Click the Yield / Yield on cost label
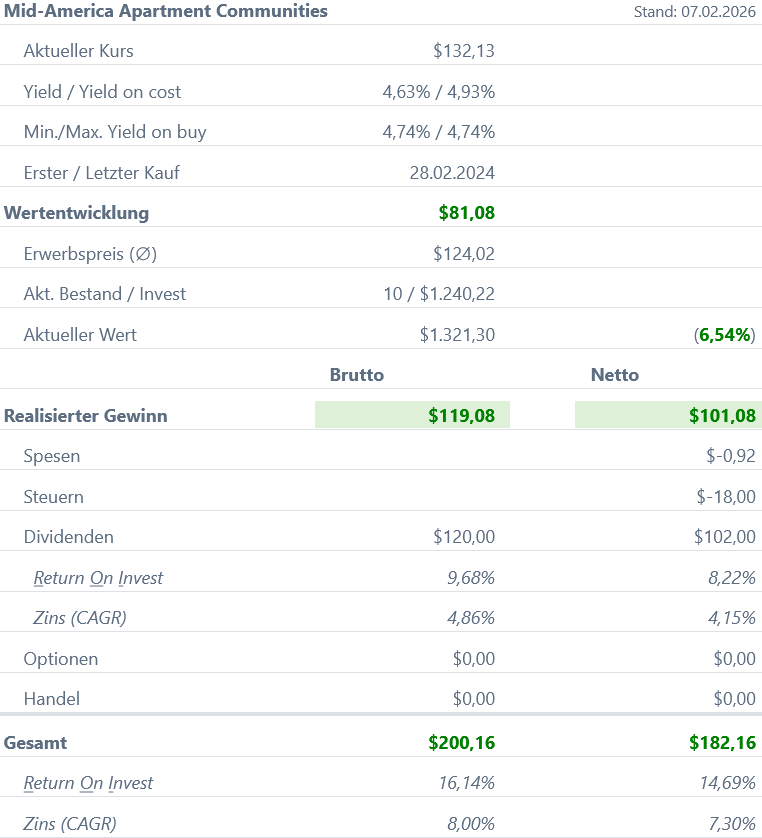762x838 pixels. pos(102,92)
